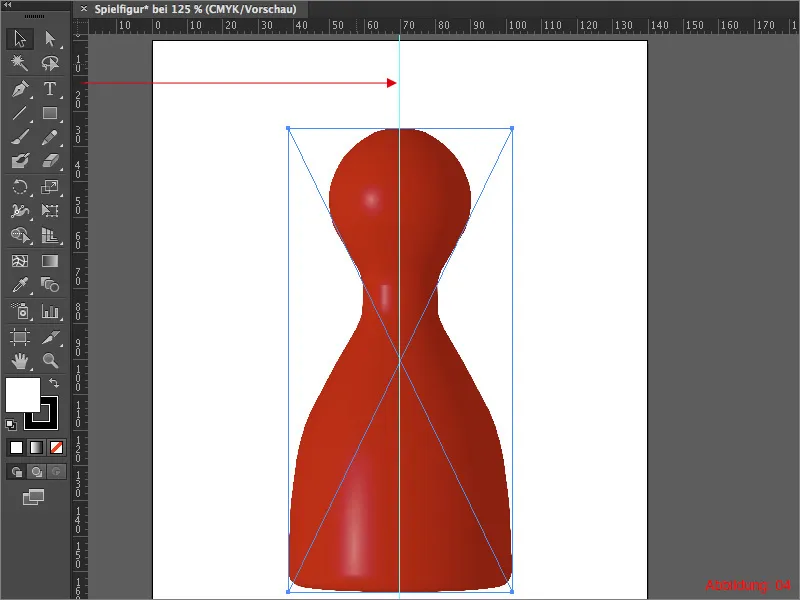
Task: Select the Type tool
Action: pos(50,89)
